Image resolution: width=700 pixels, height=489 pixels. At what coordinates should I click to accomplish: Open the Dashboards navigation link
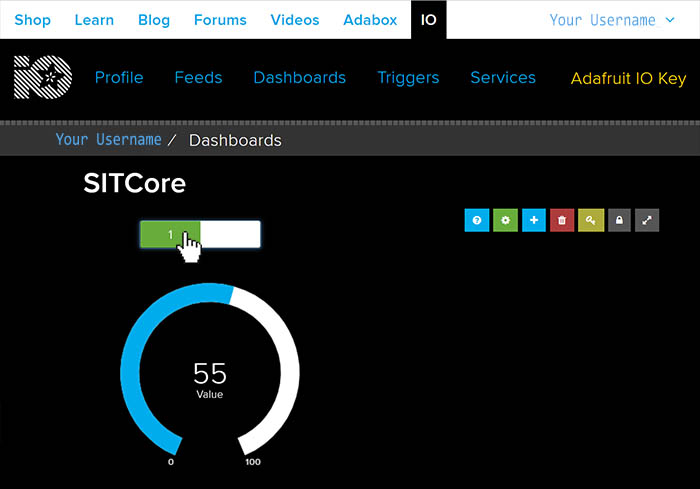tap(300, 78)
